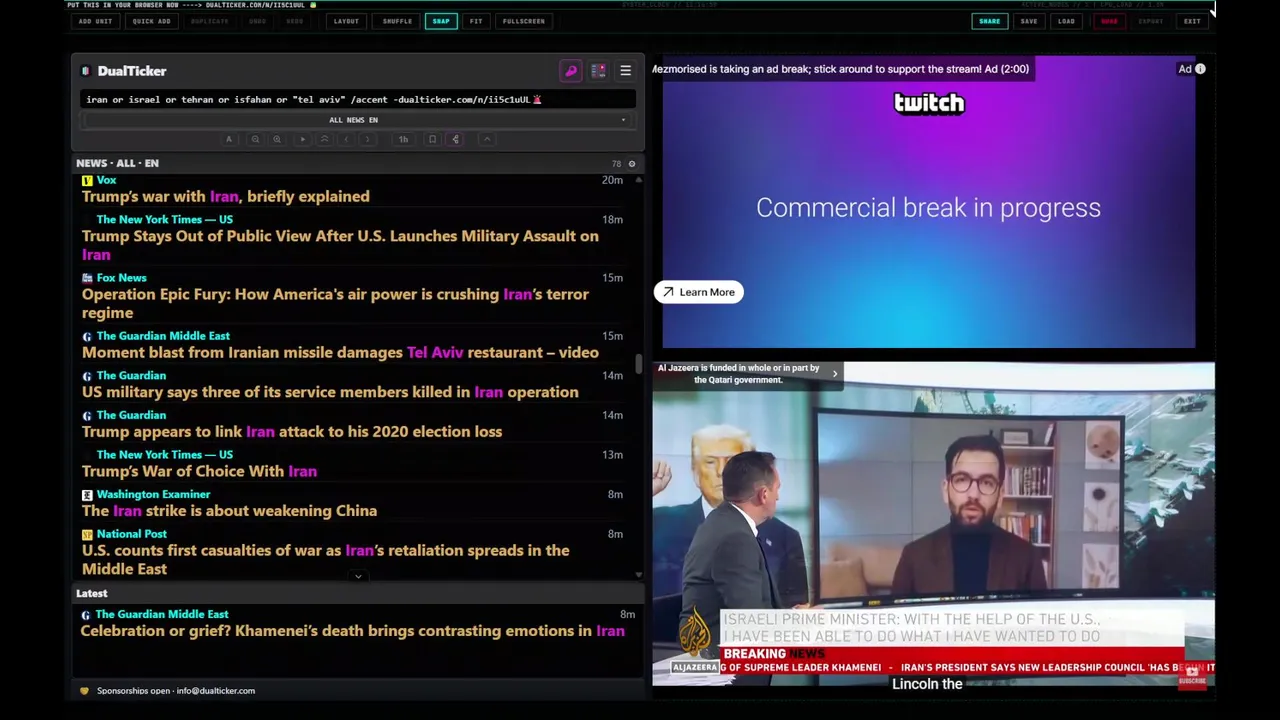Click the FIT button
The image size is (1280, 720).
pos(476,21)
